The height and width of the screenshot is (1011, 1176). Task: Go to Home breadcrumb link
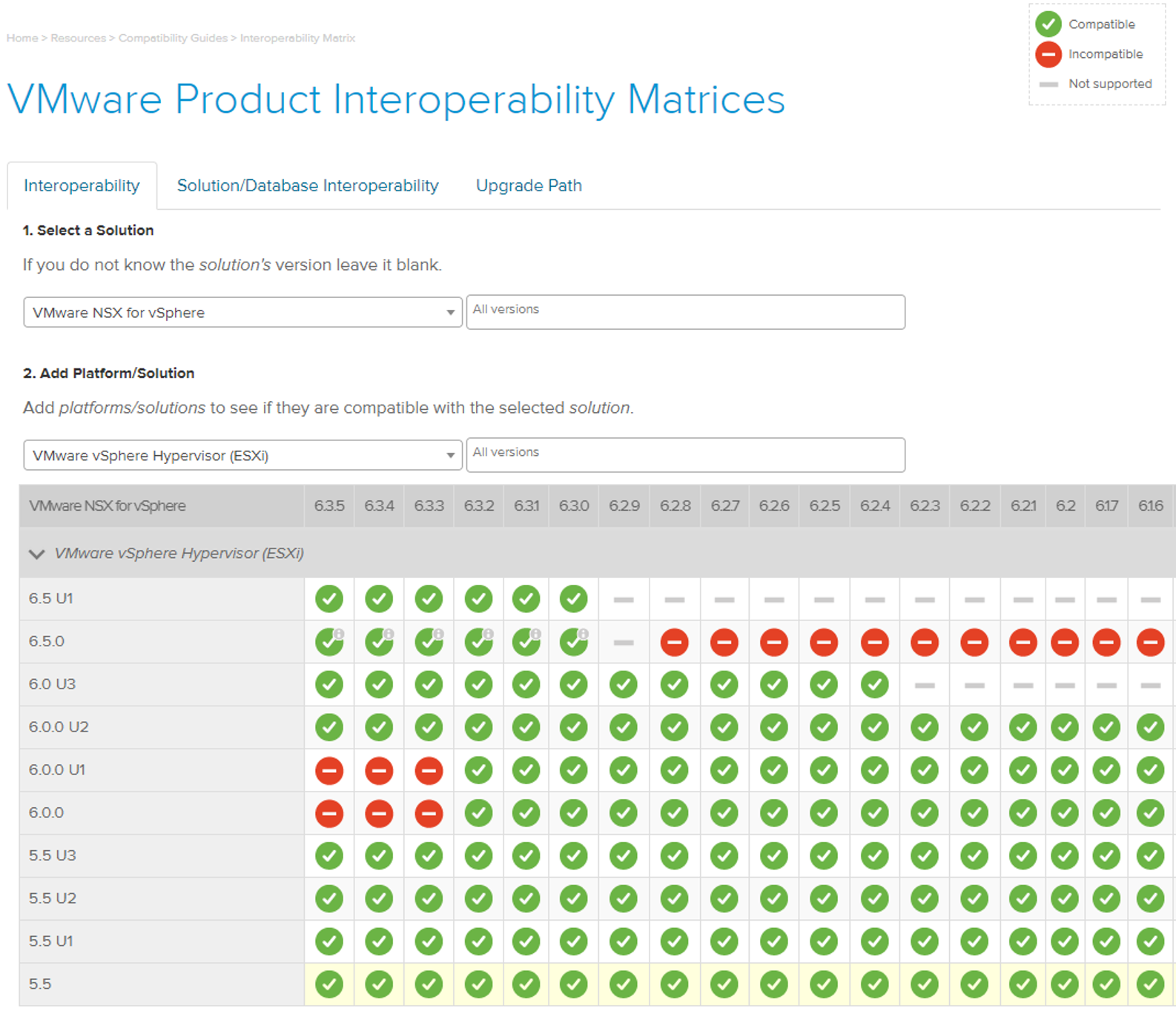(22, 38)
